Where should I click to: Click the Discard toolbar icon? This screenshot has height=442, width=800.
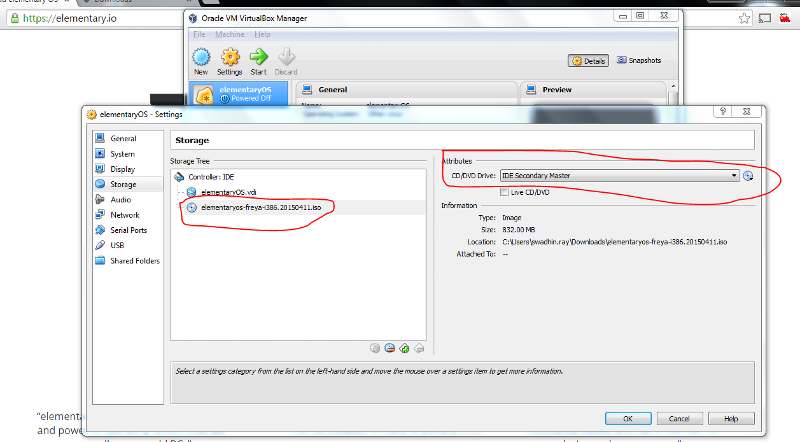pos(286,58)
